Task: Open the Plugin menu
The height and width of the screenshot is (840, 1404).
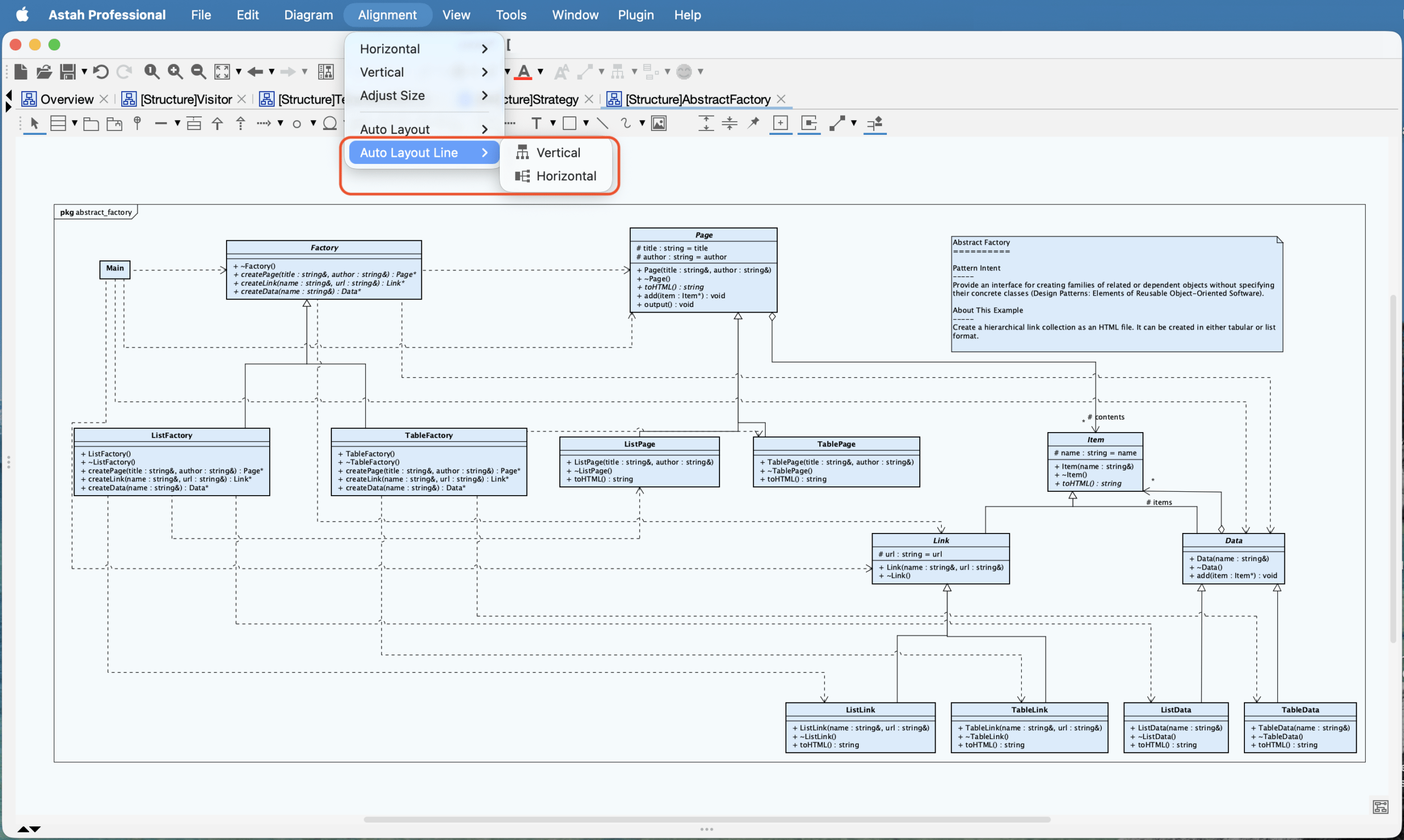Action: point(636,15)
